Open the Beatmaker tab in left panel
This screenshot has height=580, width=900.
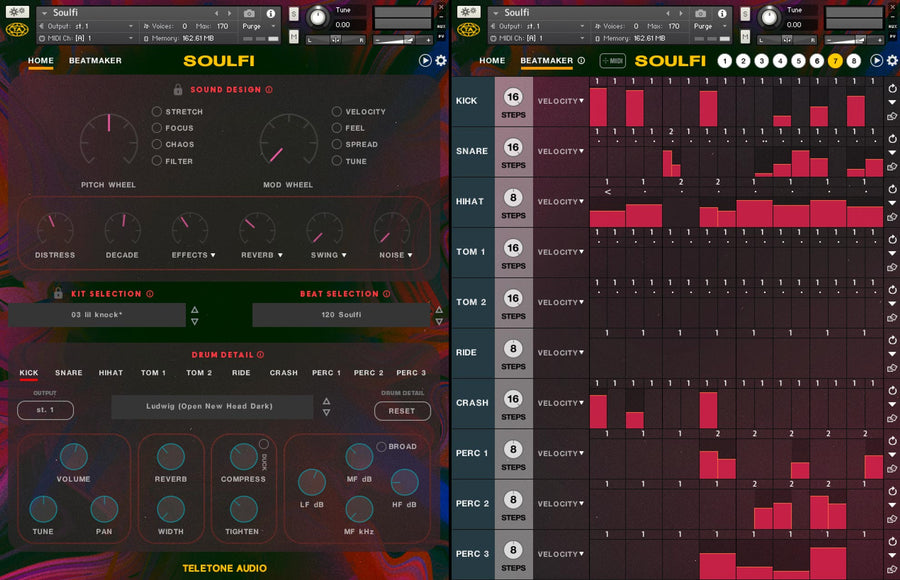pyautogui.click(x=95, y=60)
